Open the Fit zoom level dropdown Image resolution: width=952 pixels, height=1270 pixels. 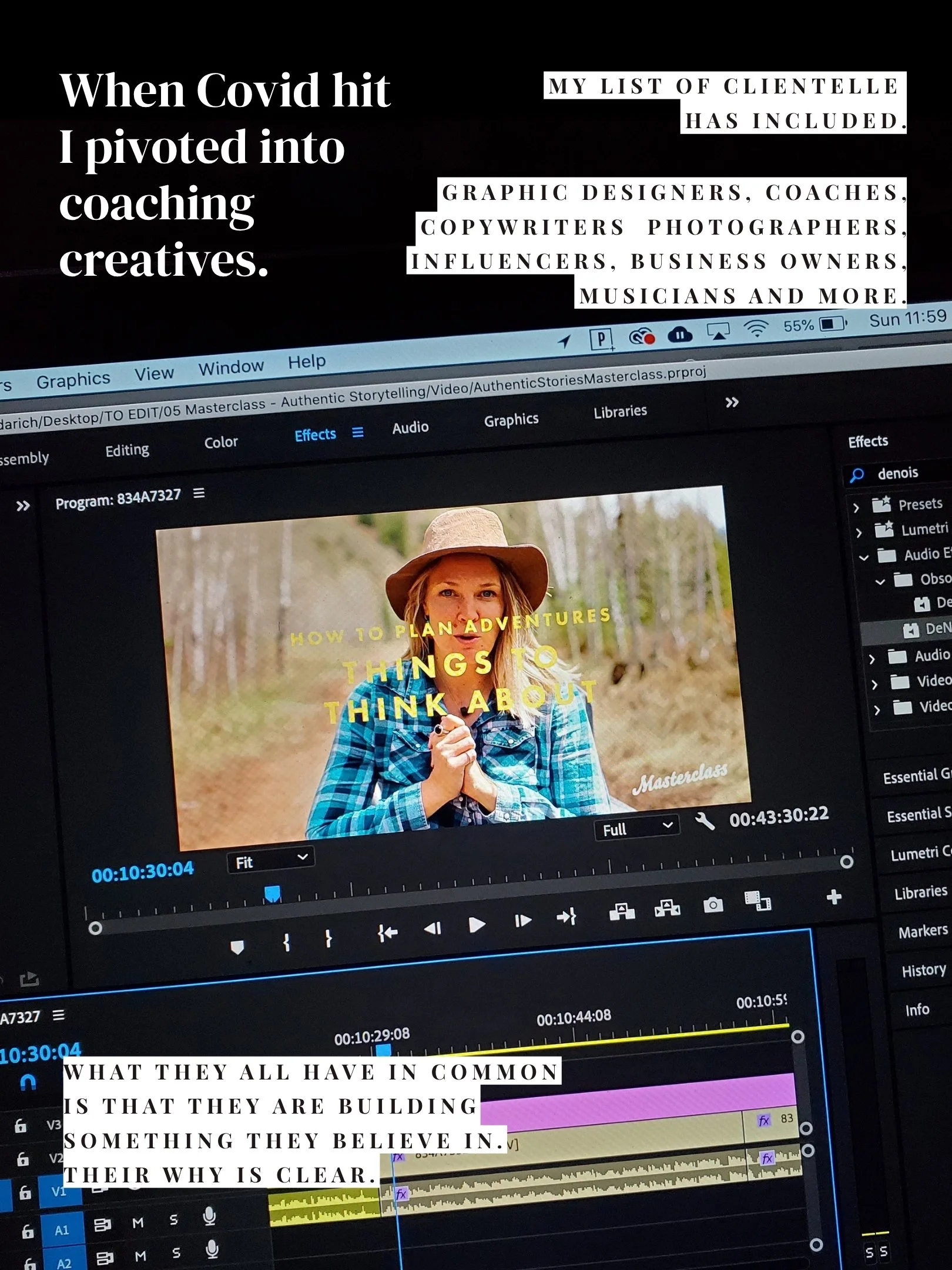(271, 861)
